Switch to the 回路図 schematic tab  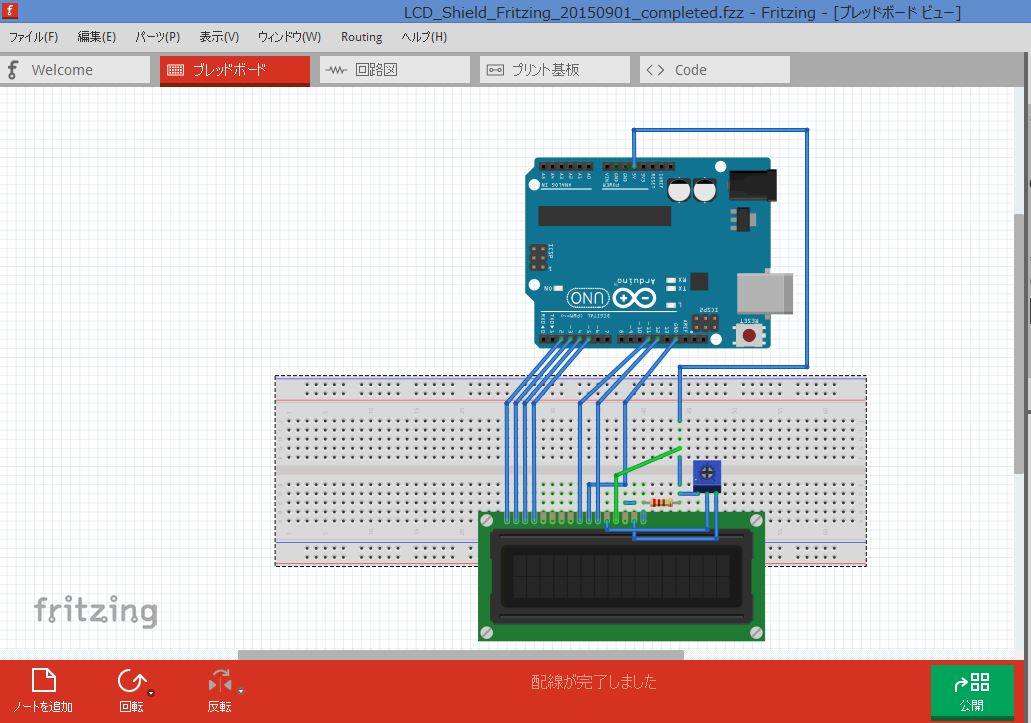click(x=394, y=70)
